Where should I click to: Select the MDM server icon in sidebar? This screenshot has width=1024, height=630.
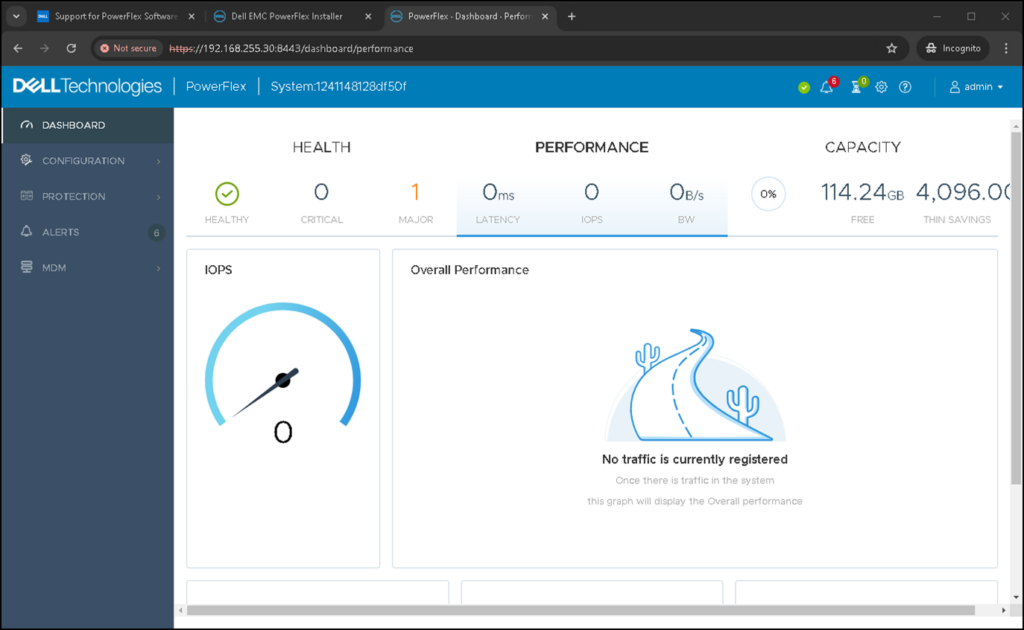tap(26, 267)
